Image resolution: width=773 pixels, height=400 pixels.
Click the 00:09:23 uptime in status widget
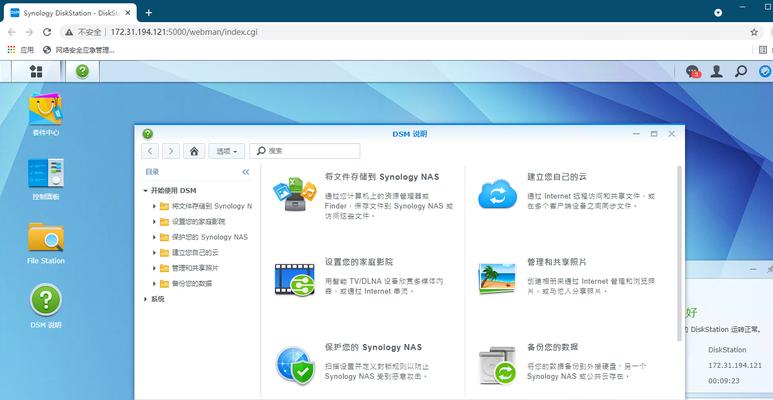click(x=723, y=381)
